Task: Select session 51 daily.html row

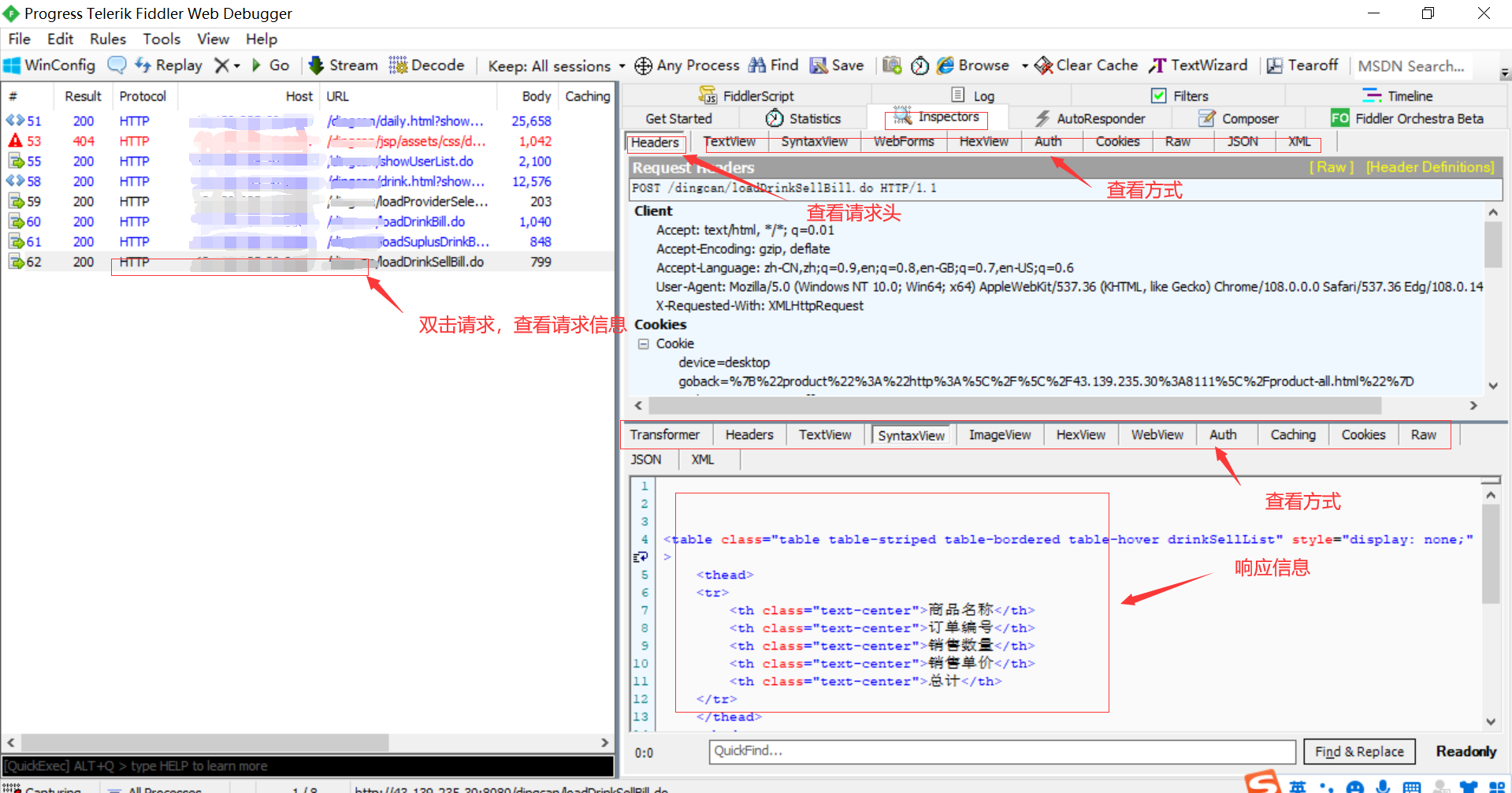Action: 307,121
